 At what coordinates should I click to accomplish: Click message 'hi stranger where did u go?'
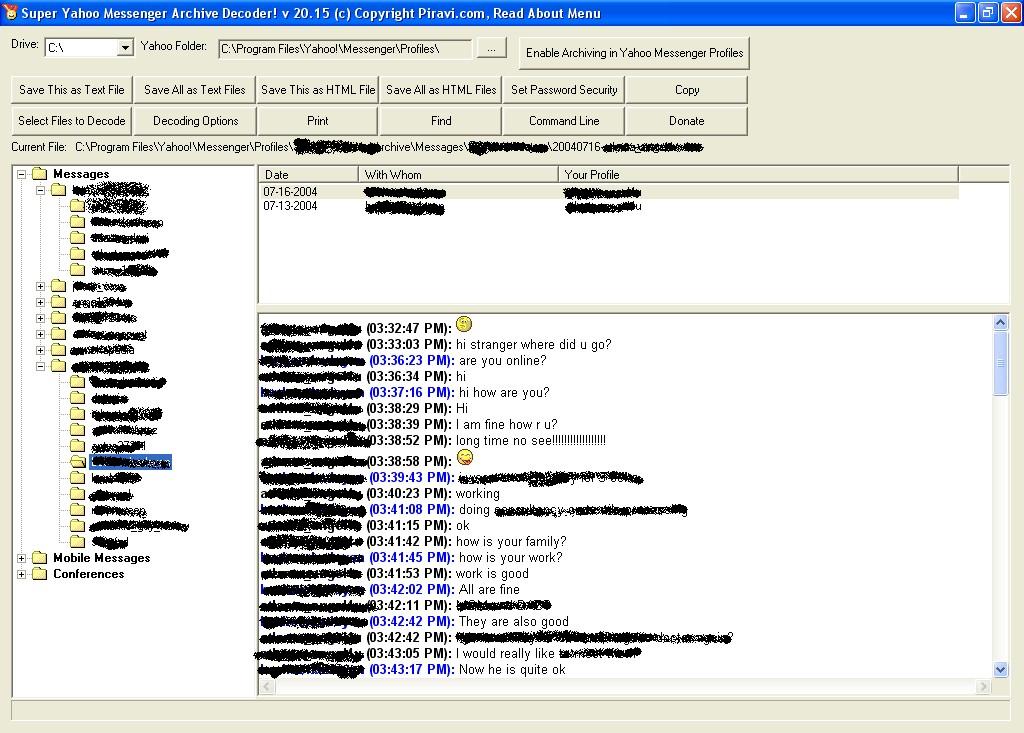[x=534, y=344]
